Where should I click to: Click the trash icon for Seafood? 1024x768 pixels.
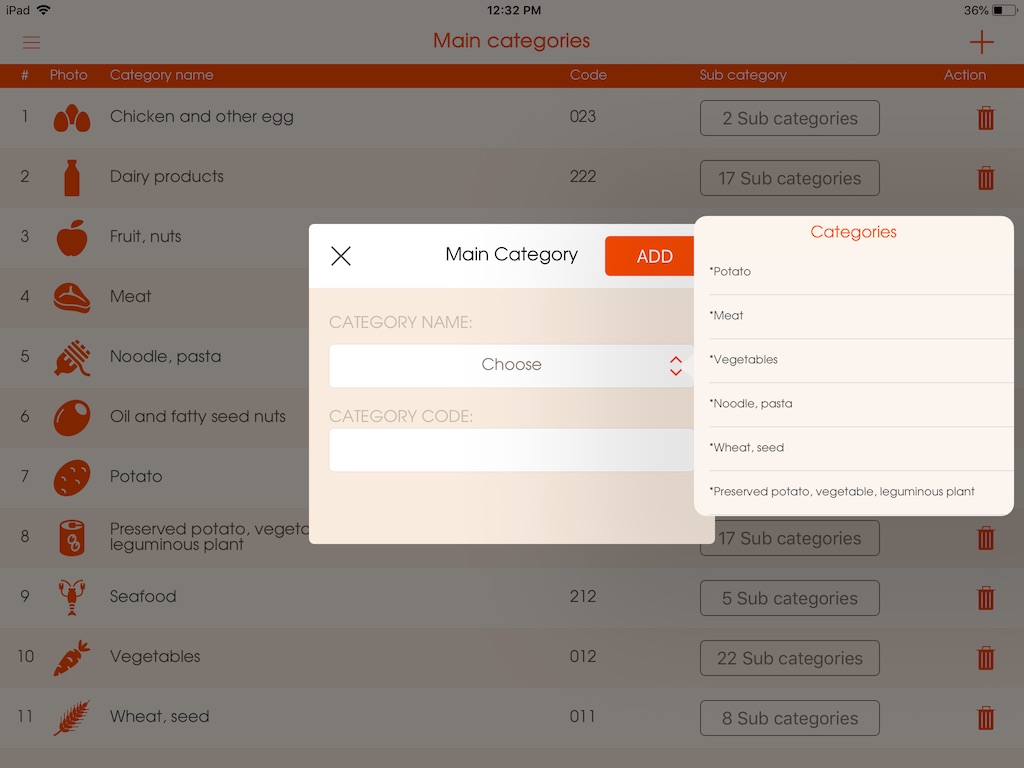[985, 598]
